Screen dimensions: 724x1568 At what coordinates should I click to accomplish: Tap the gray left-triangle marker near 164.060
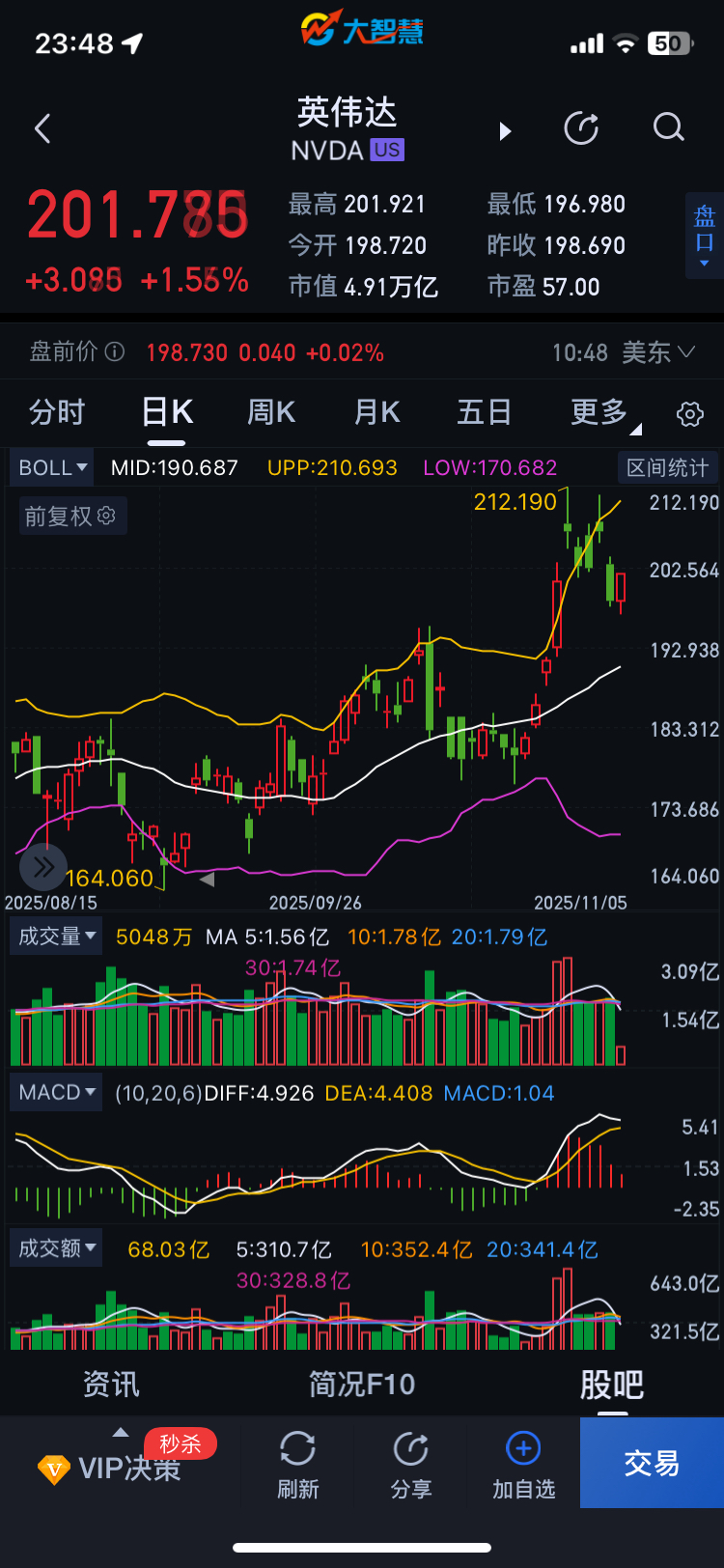pos(206,879)
